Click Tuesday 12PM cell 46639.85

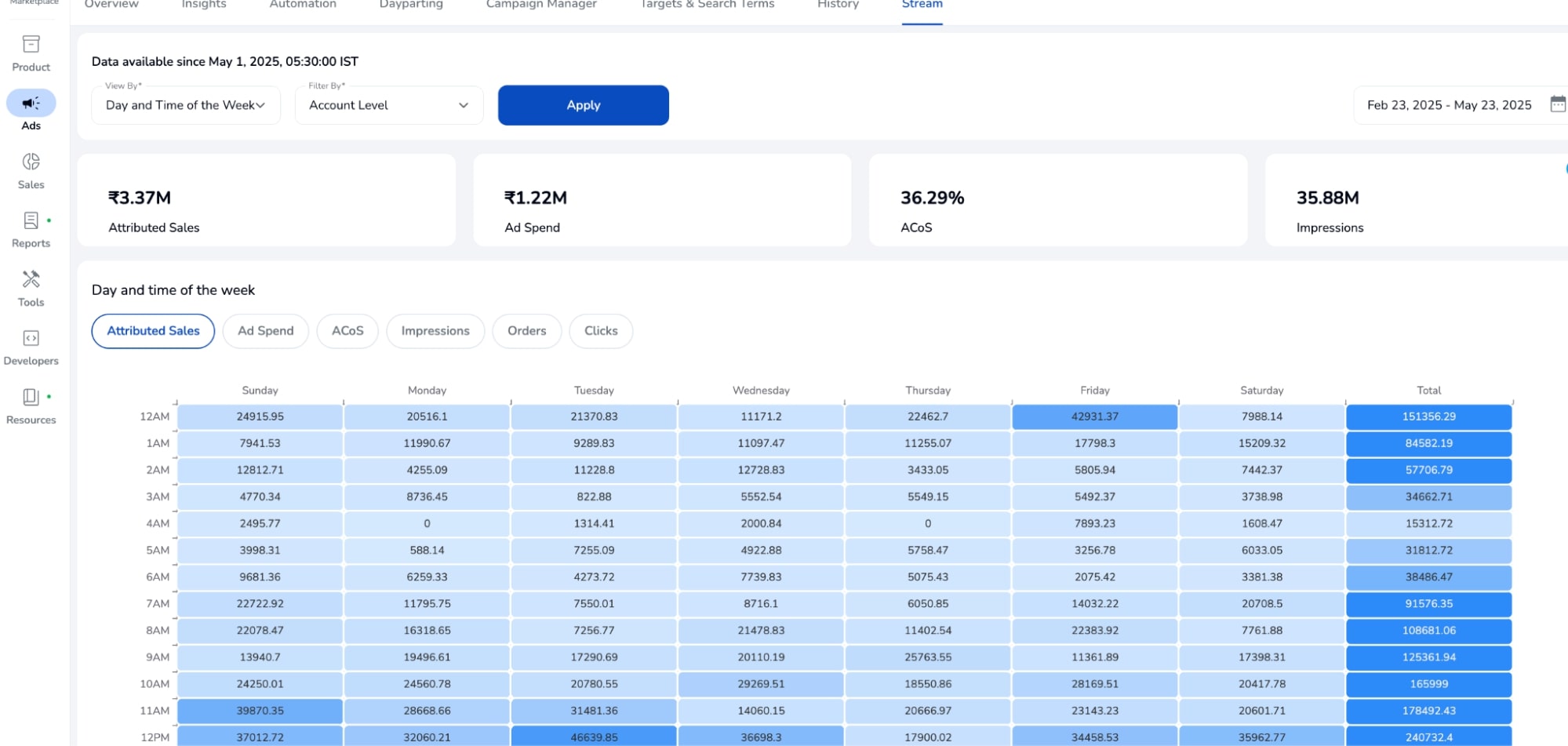pos(594,737)
